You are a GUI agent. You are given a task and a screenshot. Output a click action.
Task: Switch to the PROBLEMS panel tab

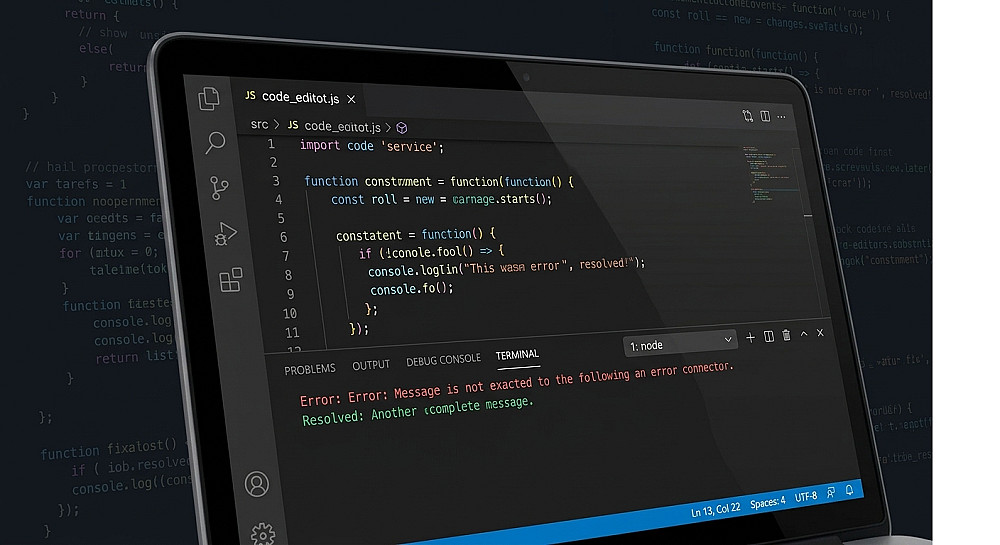tap(309, 370)
